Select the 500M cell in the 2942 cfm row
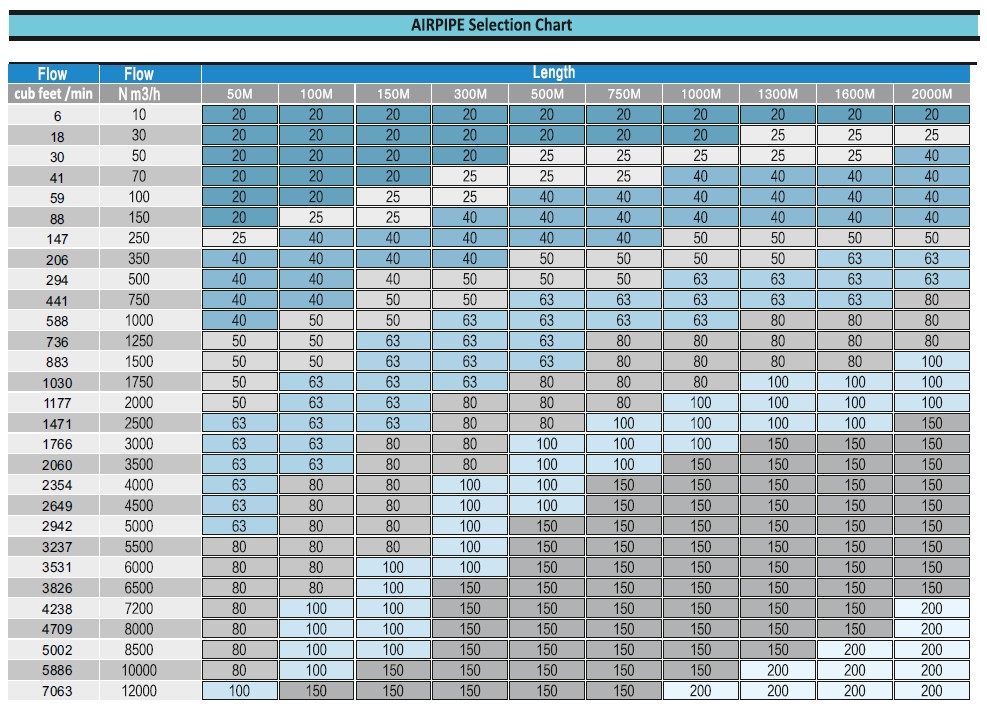987x707 pixels. 547,526
